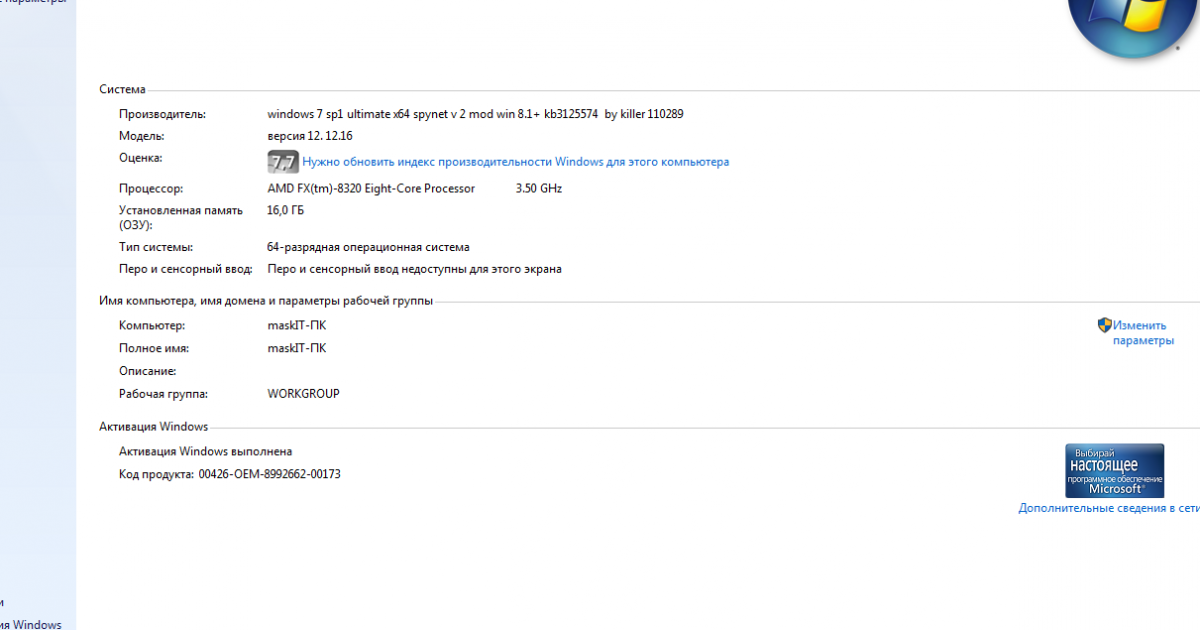1200x630 pixels.
Task: Click the Компьютер row value maskIT-ПК
Action: pos(297,326)
